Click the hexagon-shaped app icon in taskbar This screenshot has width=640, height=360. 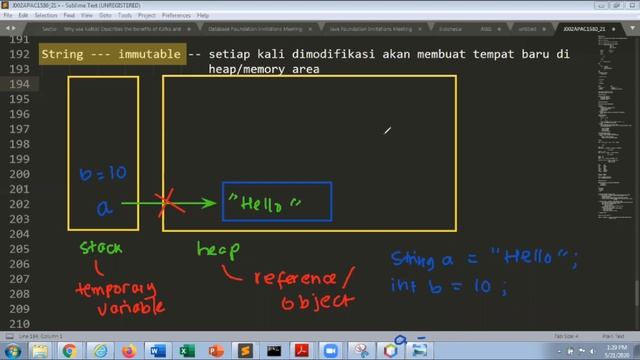click(390, 351)
